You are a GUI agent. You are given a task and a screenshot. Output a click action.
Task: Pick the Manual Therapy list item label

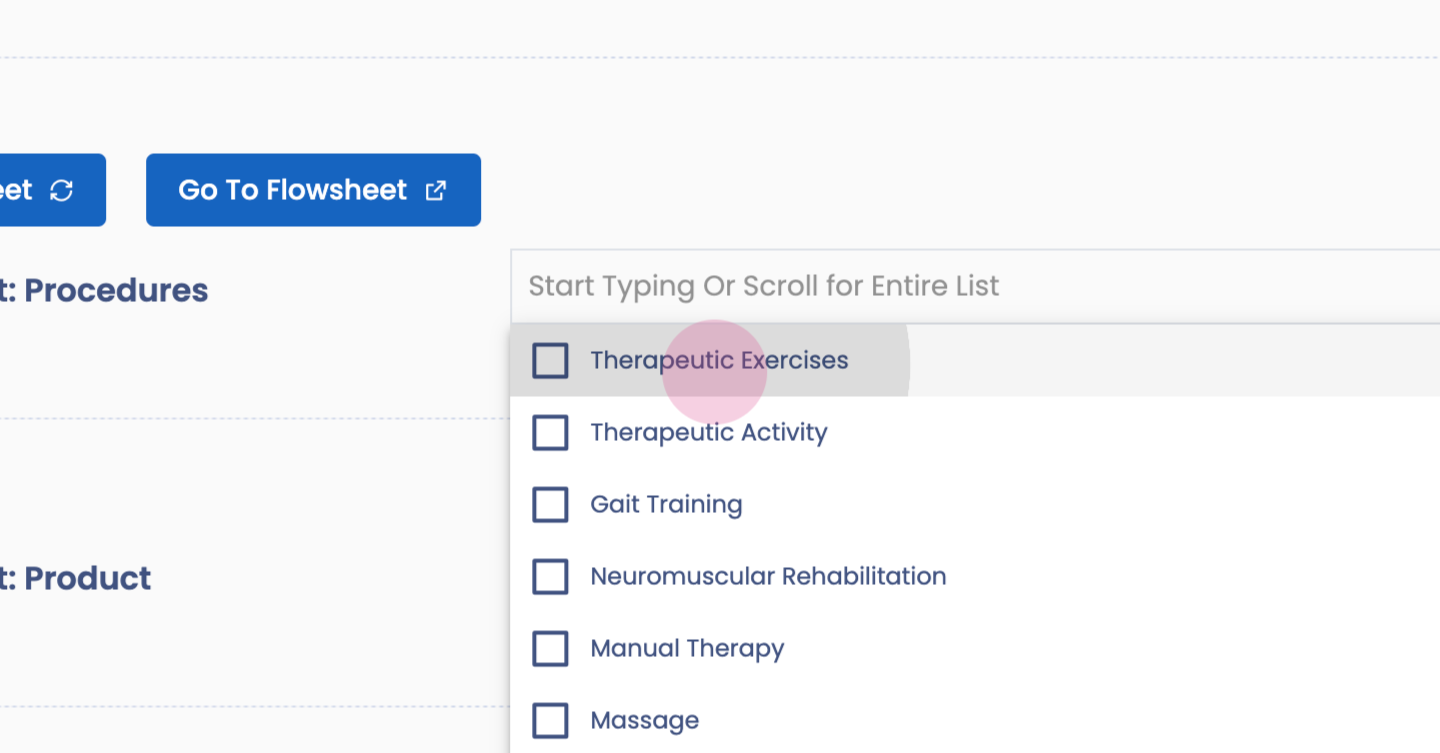point(687,649)
